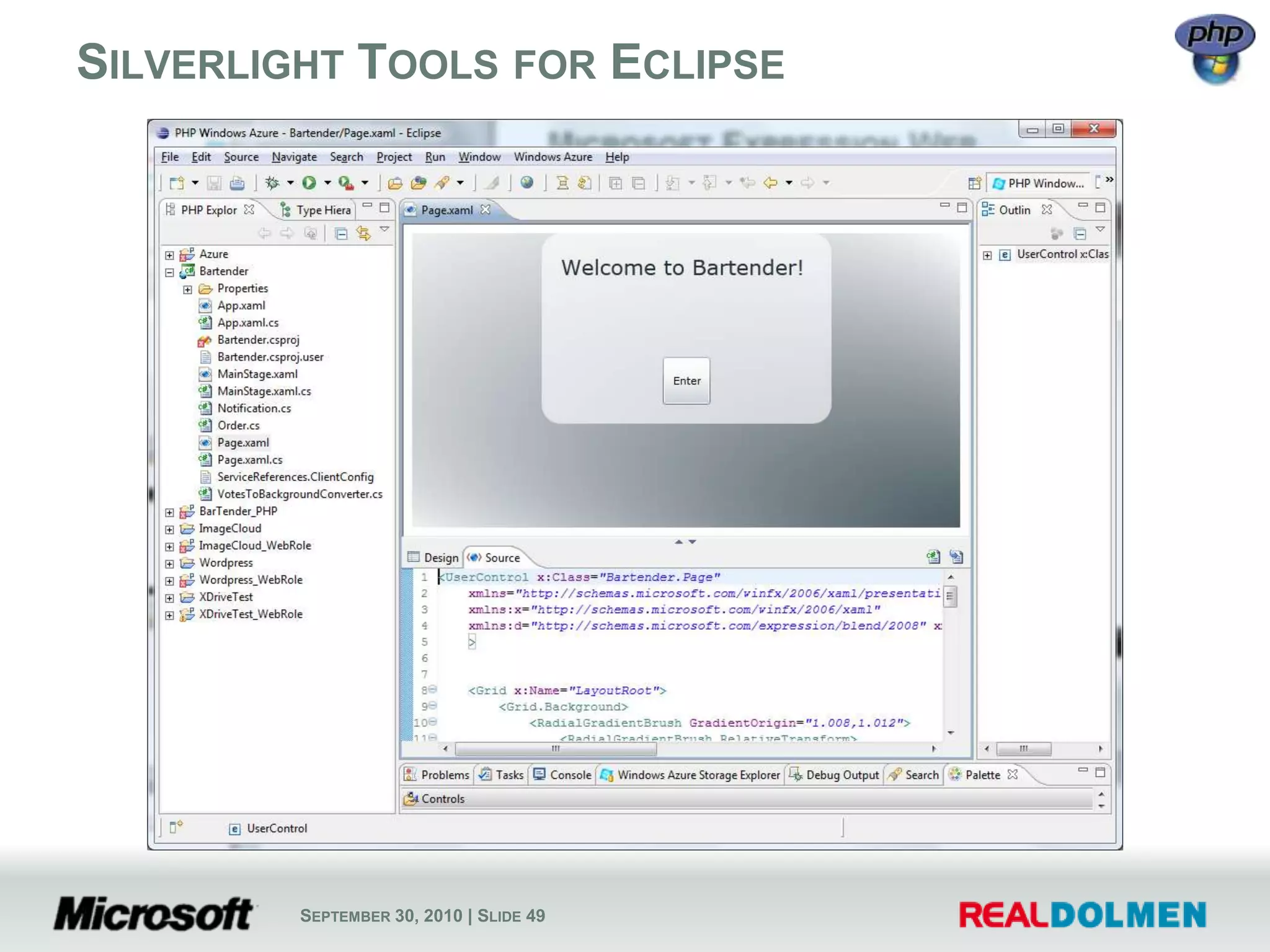Open the Project menu
This screenshot has height=952, width=1270.
click(394, 157)
